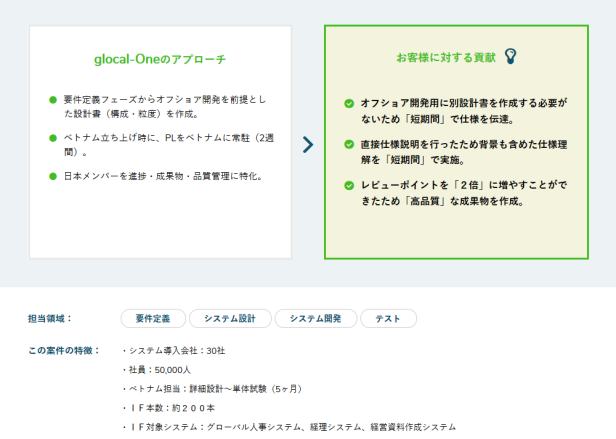Click the ベトナム担当：詳細設計～単体試験 line

coord(212,389)
